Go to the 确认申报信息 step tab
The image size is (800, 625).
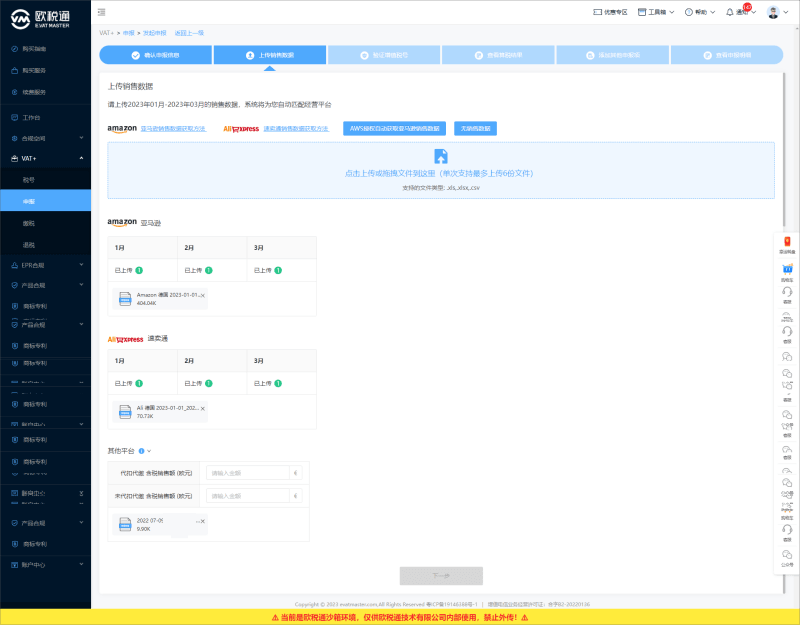(156, 55)
